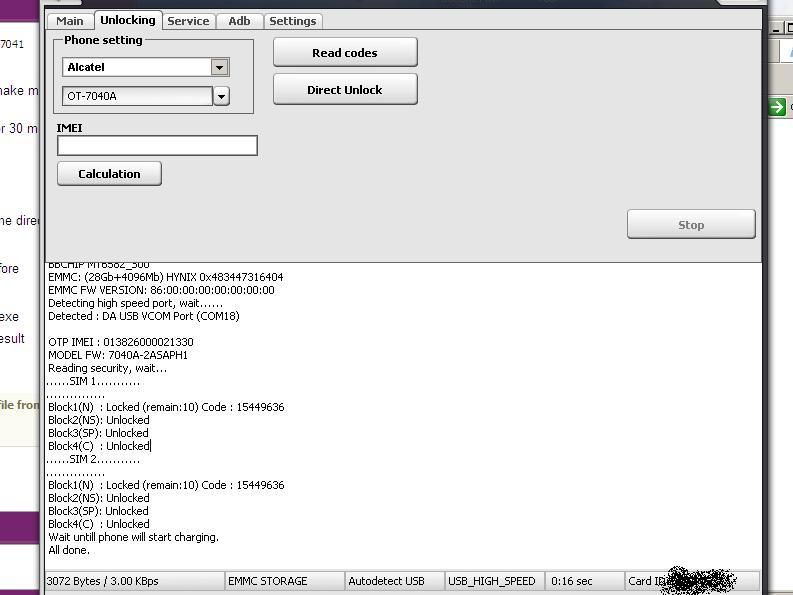The image size is (793, 595).
Task: Click the Autodetect USB status cell
Action: (386, 581)
